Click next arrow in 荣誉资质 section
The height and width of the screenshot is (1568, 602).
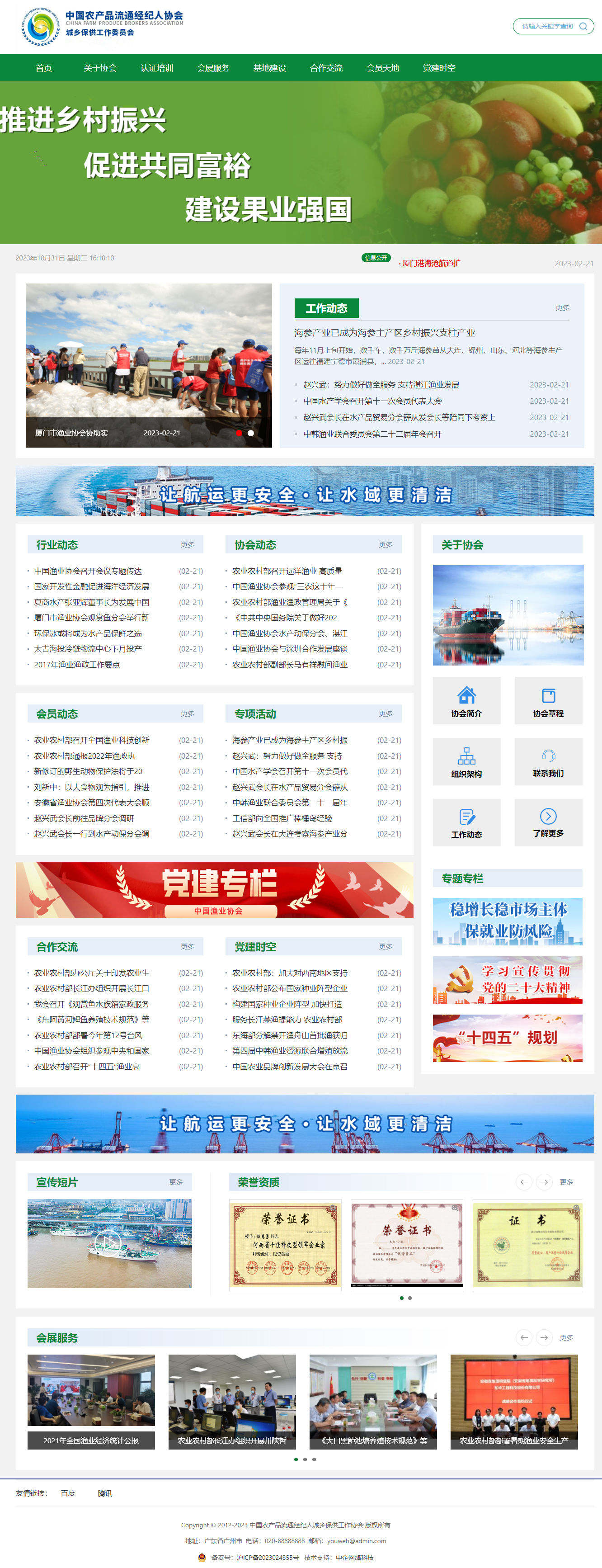[x=544, y=1181]
